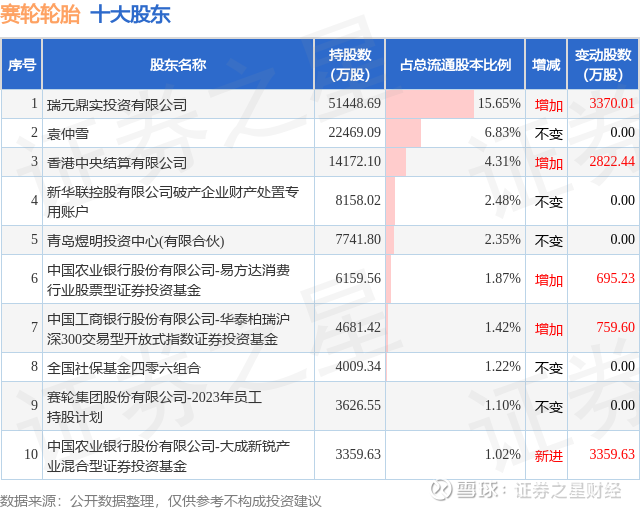Select the 占总流通股本比例 column header
The image size is (640, 510).
click(455, 64)
